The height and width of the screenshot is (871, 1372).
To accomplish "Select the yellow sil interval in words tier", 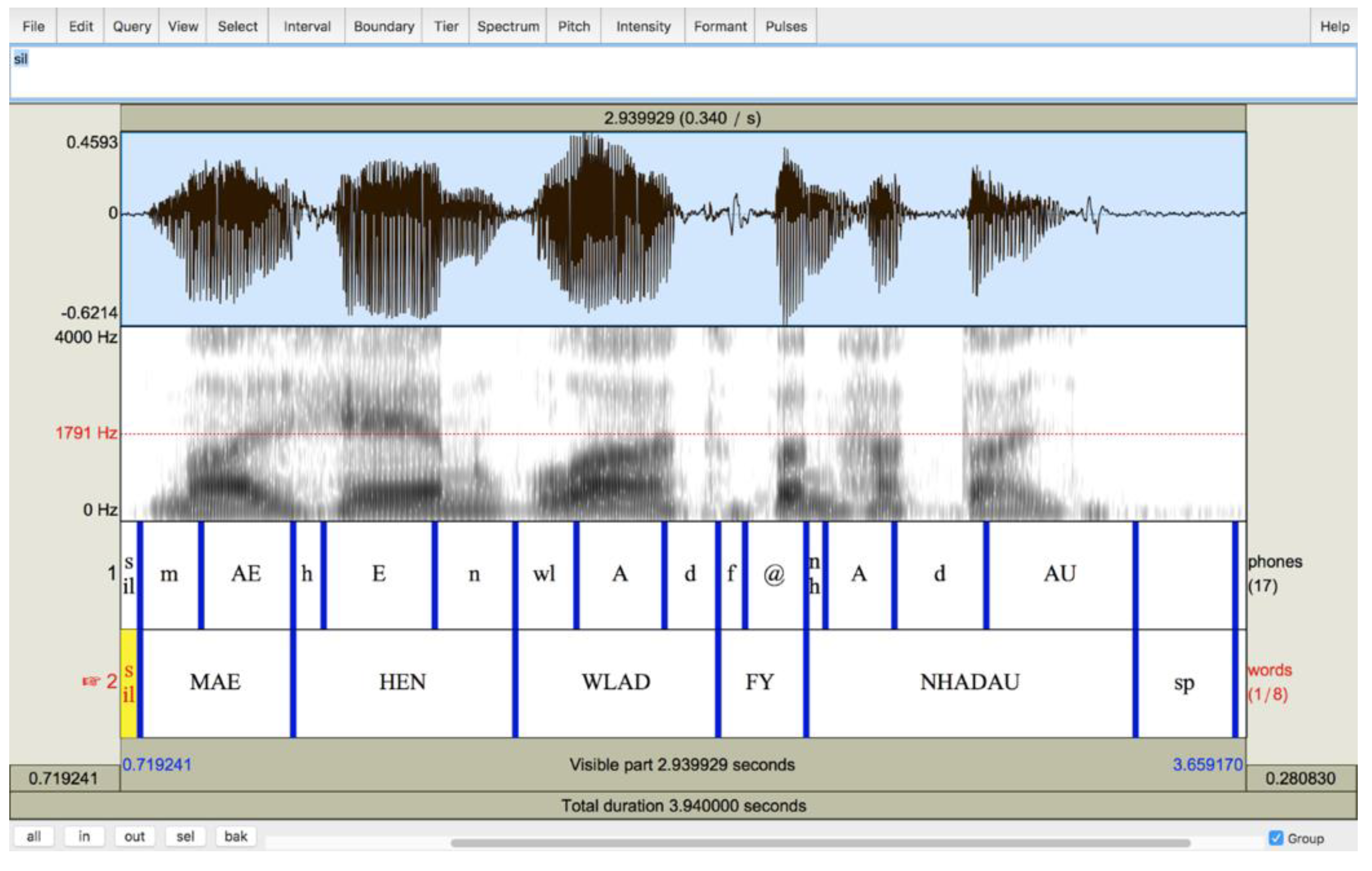I will coord(129,683).
